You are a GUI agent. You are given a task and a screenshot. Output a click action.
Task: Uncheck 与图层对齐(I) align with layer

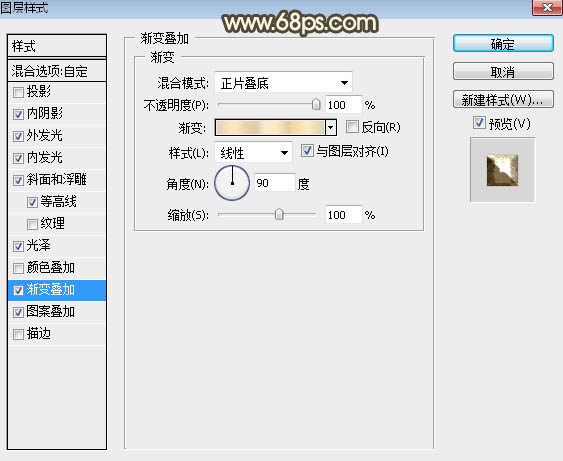(x=307, y=151)
